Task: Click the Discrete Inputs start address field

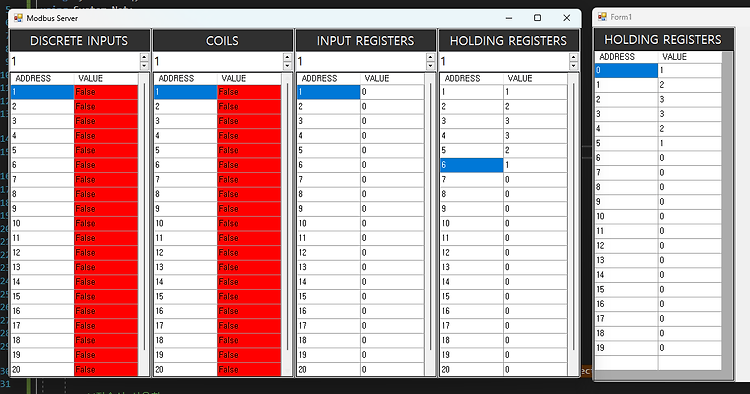Action: 75,61
